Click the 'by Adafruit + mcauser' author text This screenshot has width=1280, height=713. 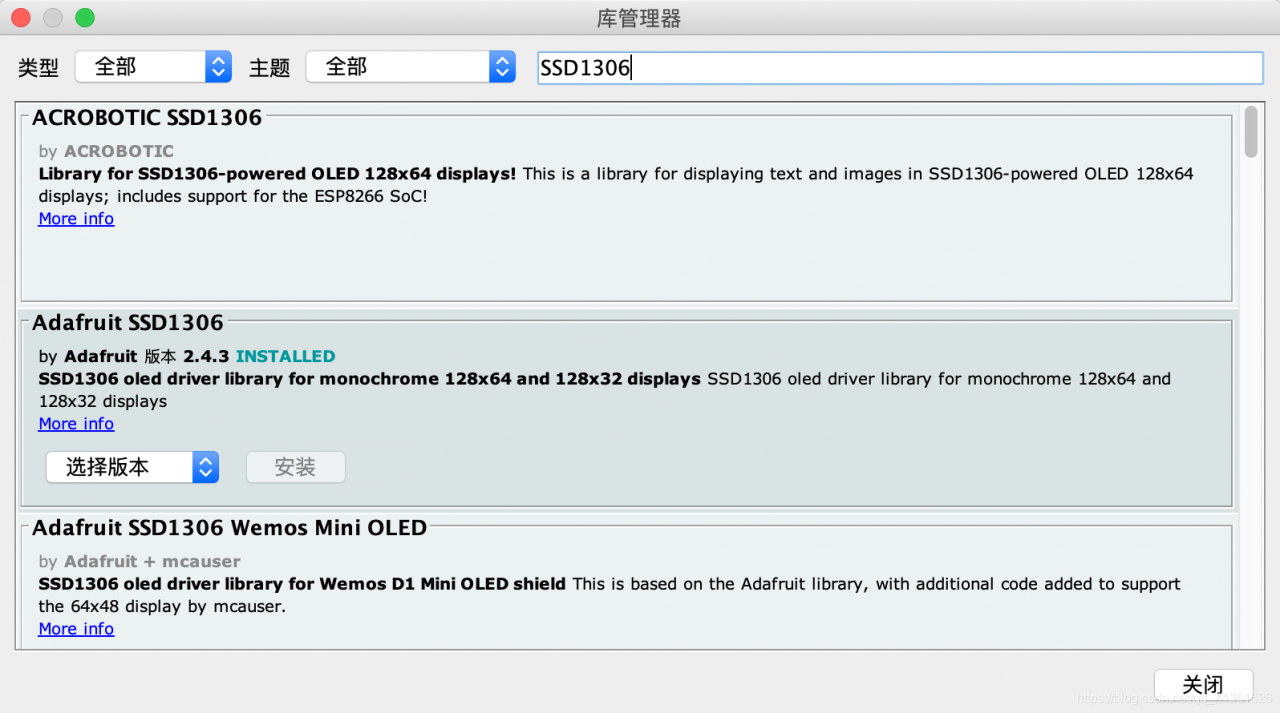point(140,562)
